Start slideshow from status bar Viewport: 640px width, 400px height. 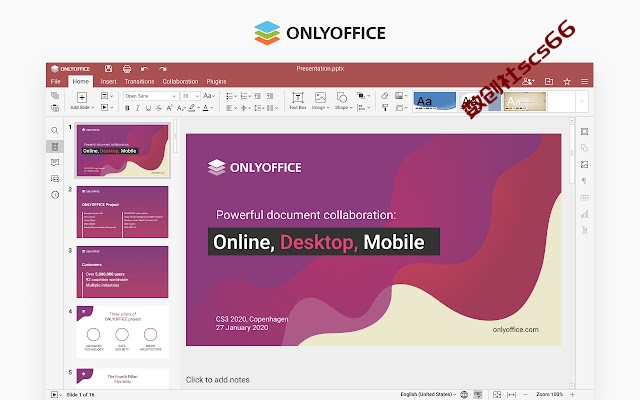click(x=54, y=394)
